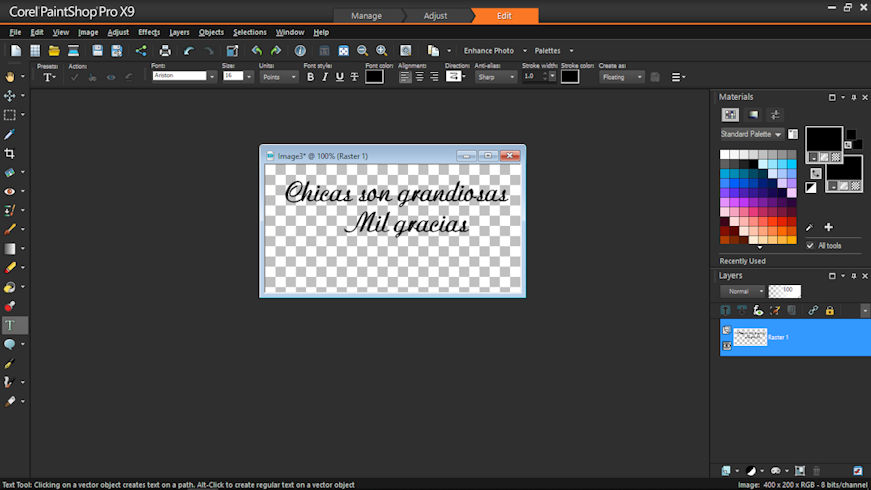Set text alignment to left
This screenshot has width=871, height=490.
coord(405,77)
